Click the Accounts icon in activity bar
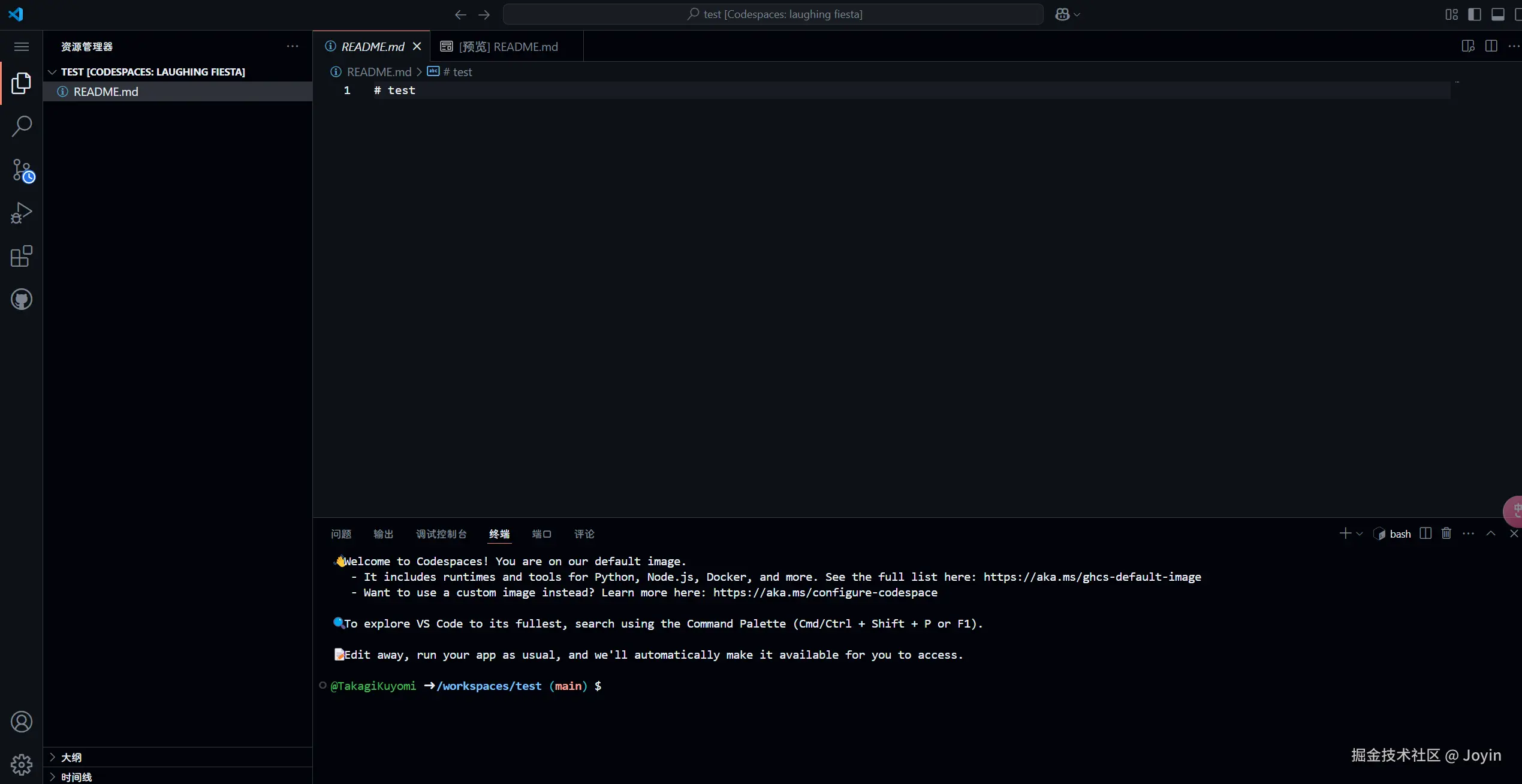1522x784 pixels. (x=22, y=722)
